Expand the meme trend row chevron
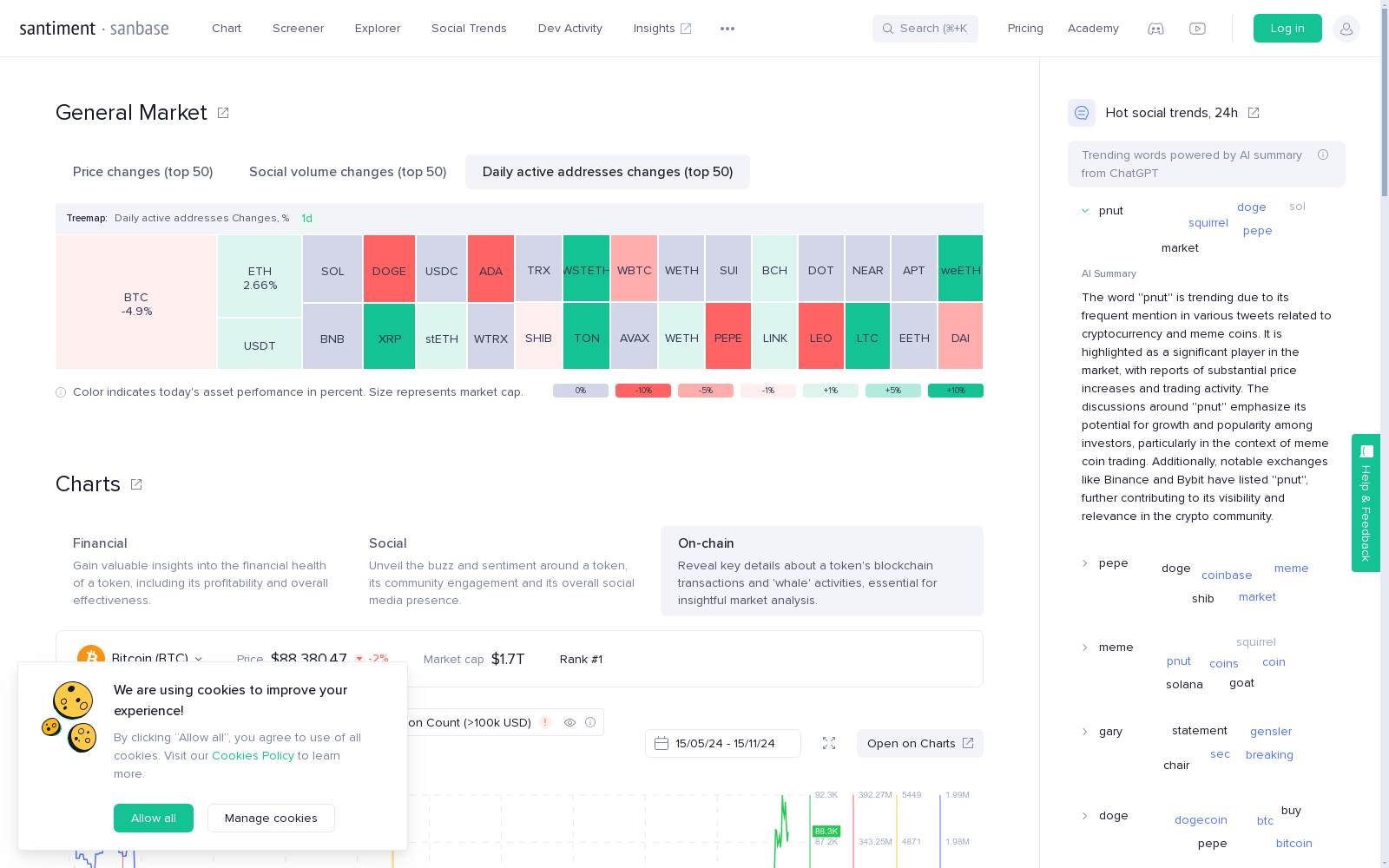The image size is (1389, 868). pos(1085,648)
